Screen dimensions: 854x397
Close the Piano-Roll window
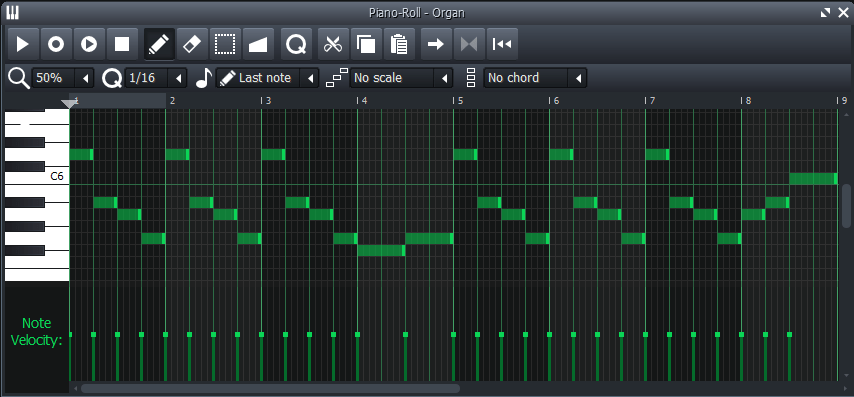click(843, 13)
